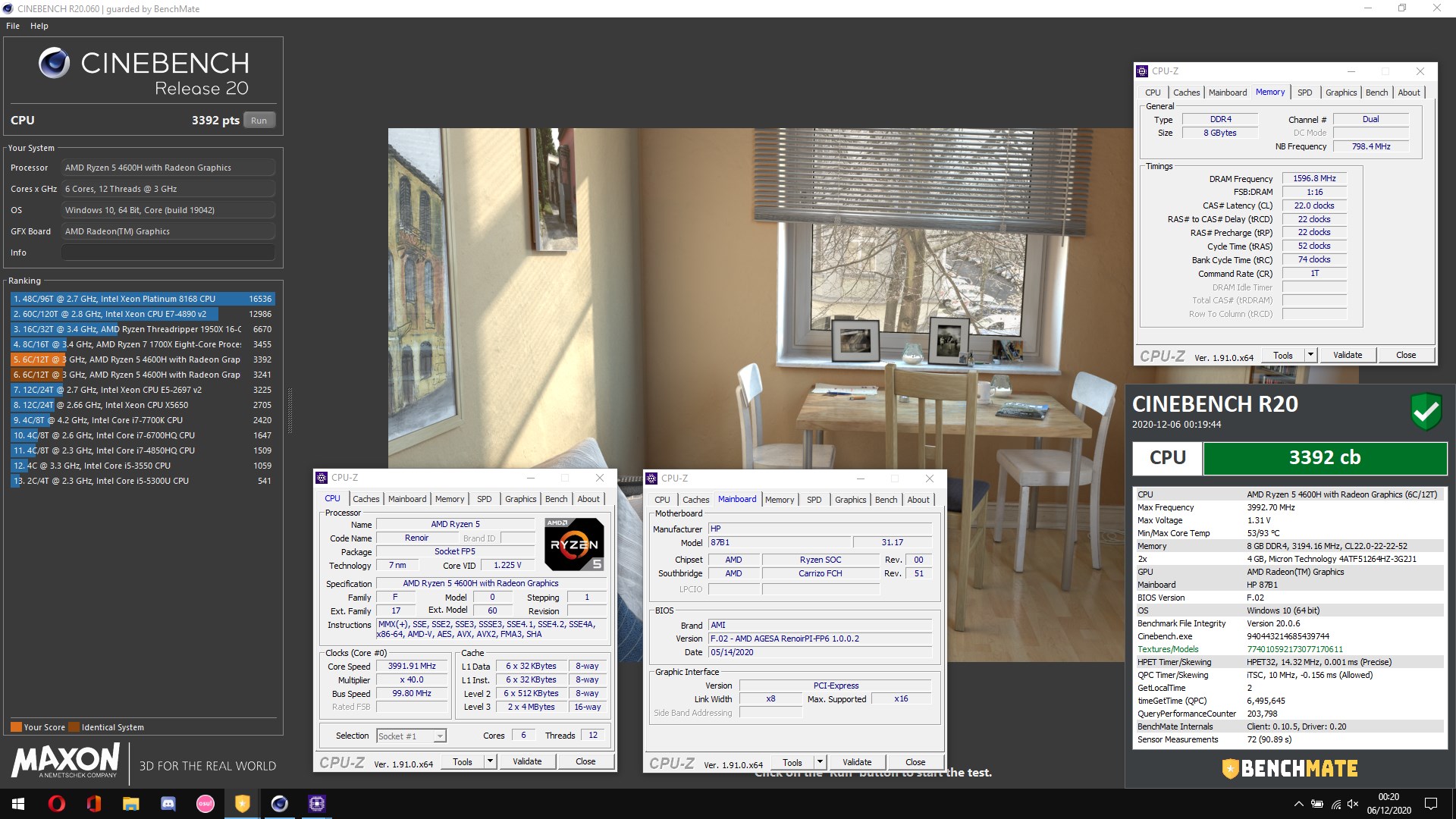
Task: Open the Windows Start menu
Action: click(18, 804)
